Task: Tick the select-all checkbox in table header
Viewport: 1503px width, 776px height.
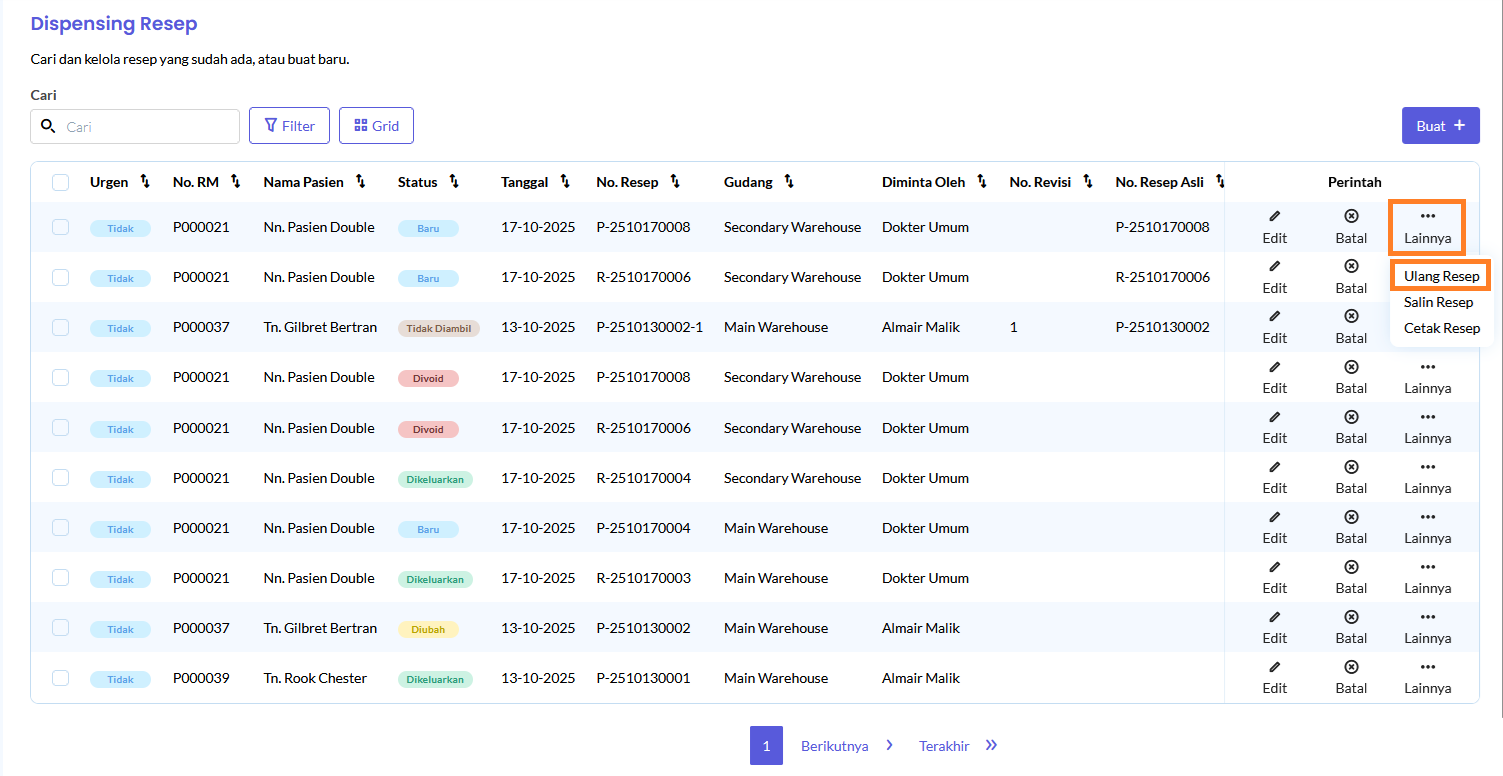Action: click(60, 182)
